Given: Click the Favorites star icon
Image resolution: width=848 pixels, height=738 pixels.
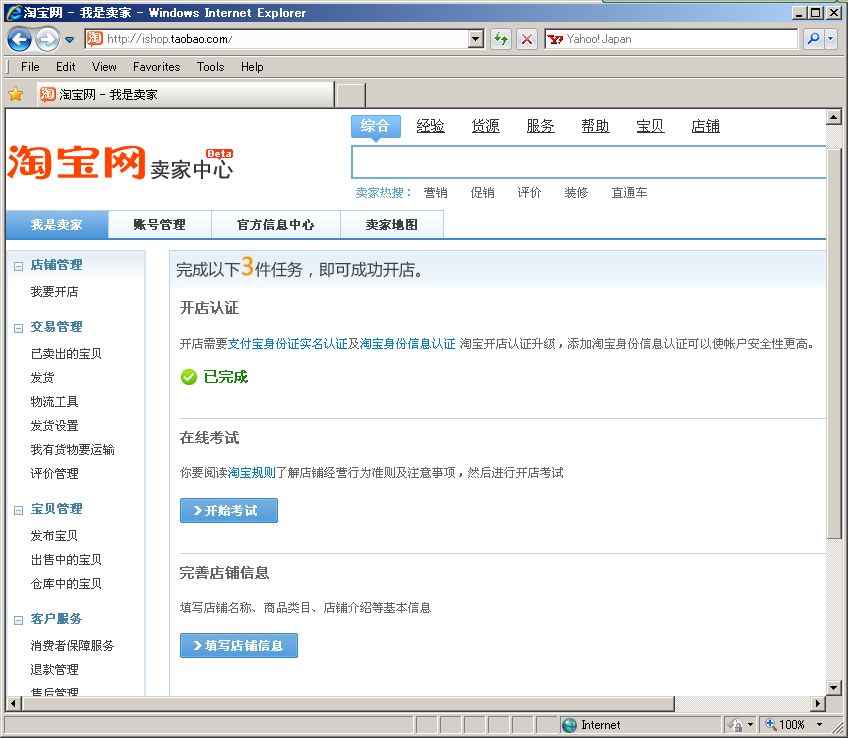Looking at the screenshot, I should click(x=16, y=94).
